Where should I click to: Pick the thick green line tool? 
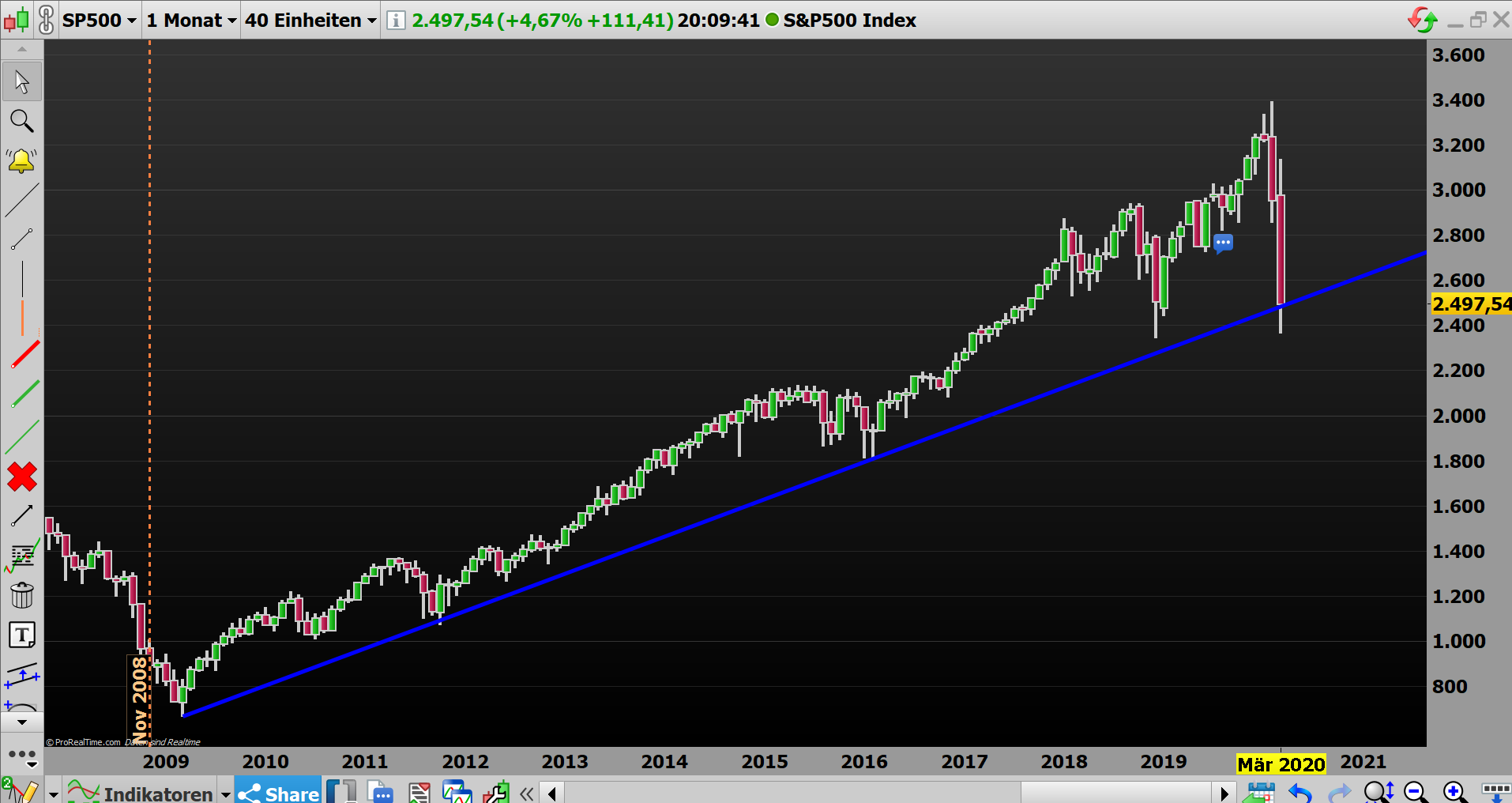(x=24, y=394)
